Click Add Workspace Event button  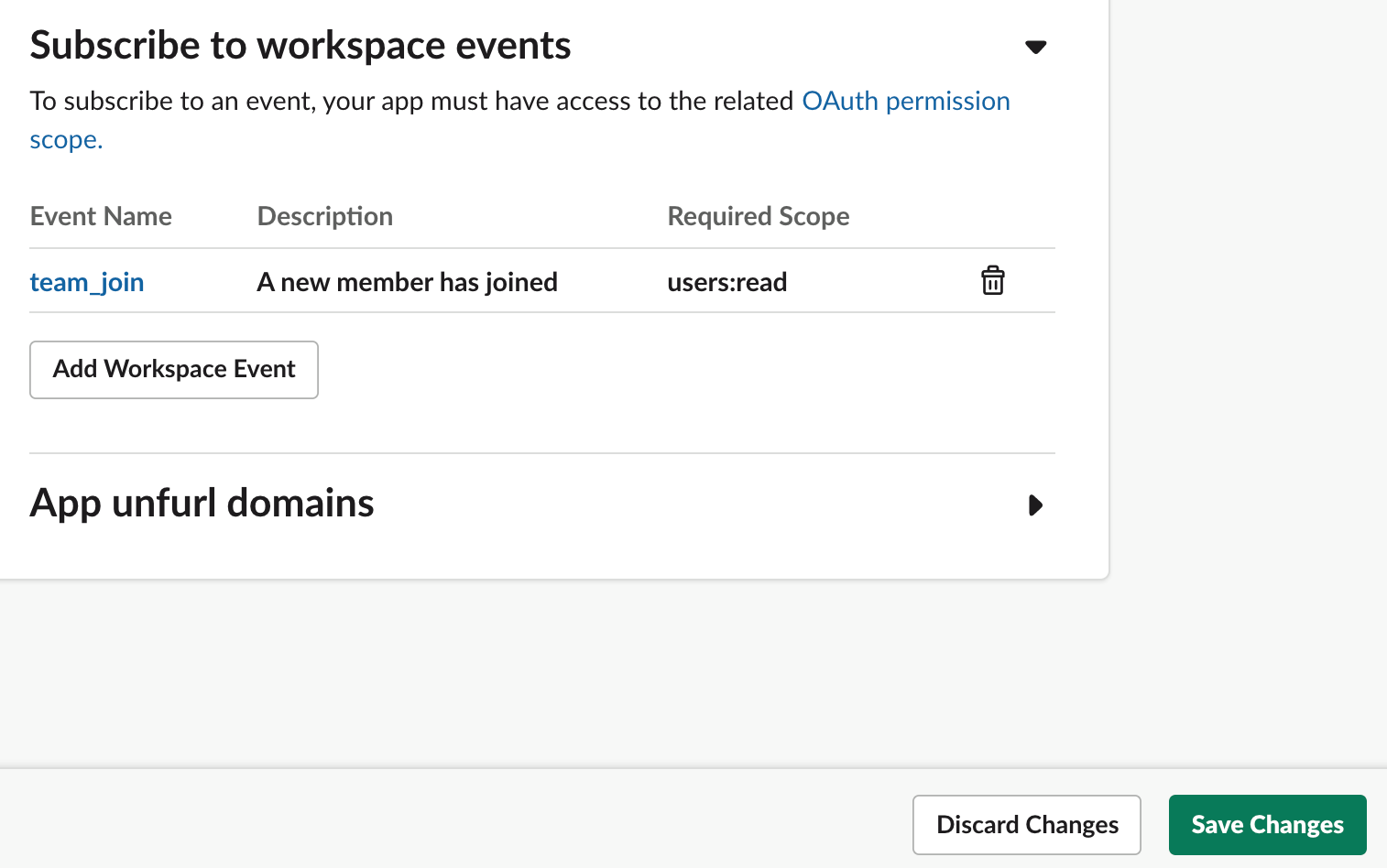[x=174, y=370]
